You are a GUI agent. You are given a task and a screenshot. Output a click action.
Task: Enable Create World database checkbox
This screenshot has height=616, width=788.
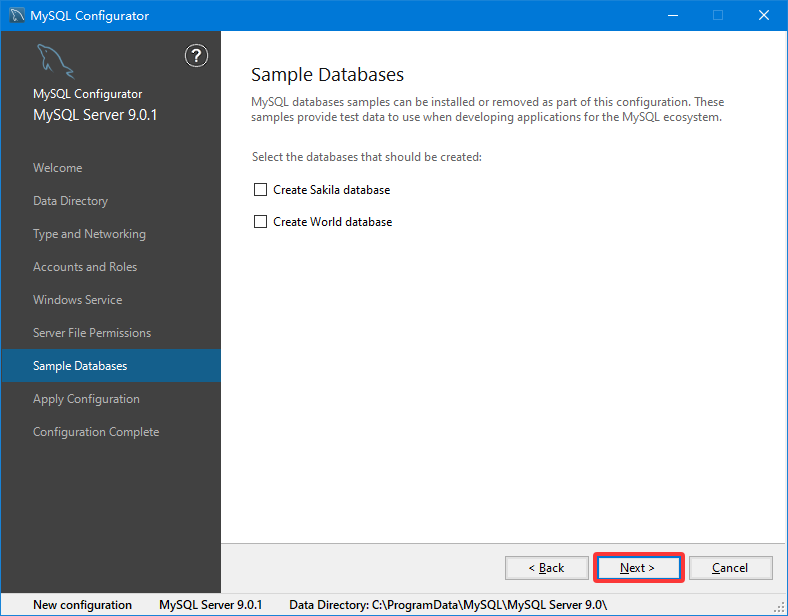pyautogui.click(x=260, y=222)
